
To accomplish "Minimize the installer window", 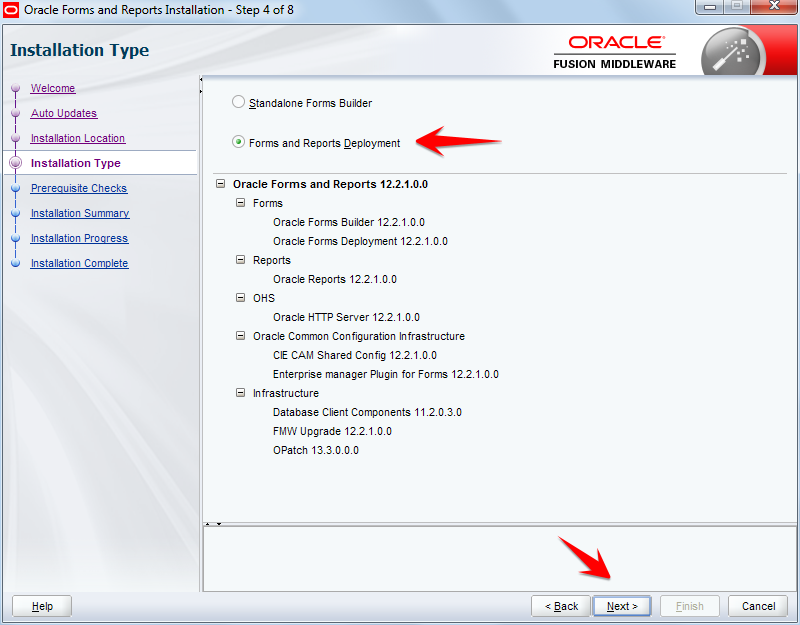I will [x=710, y=7].
